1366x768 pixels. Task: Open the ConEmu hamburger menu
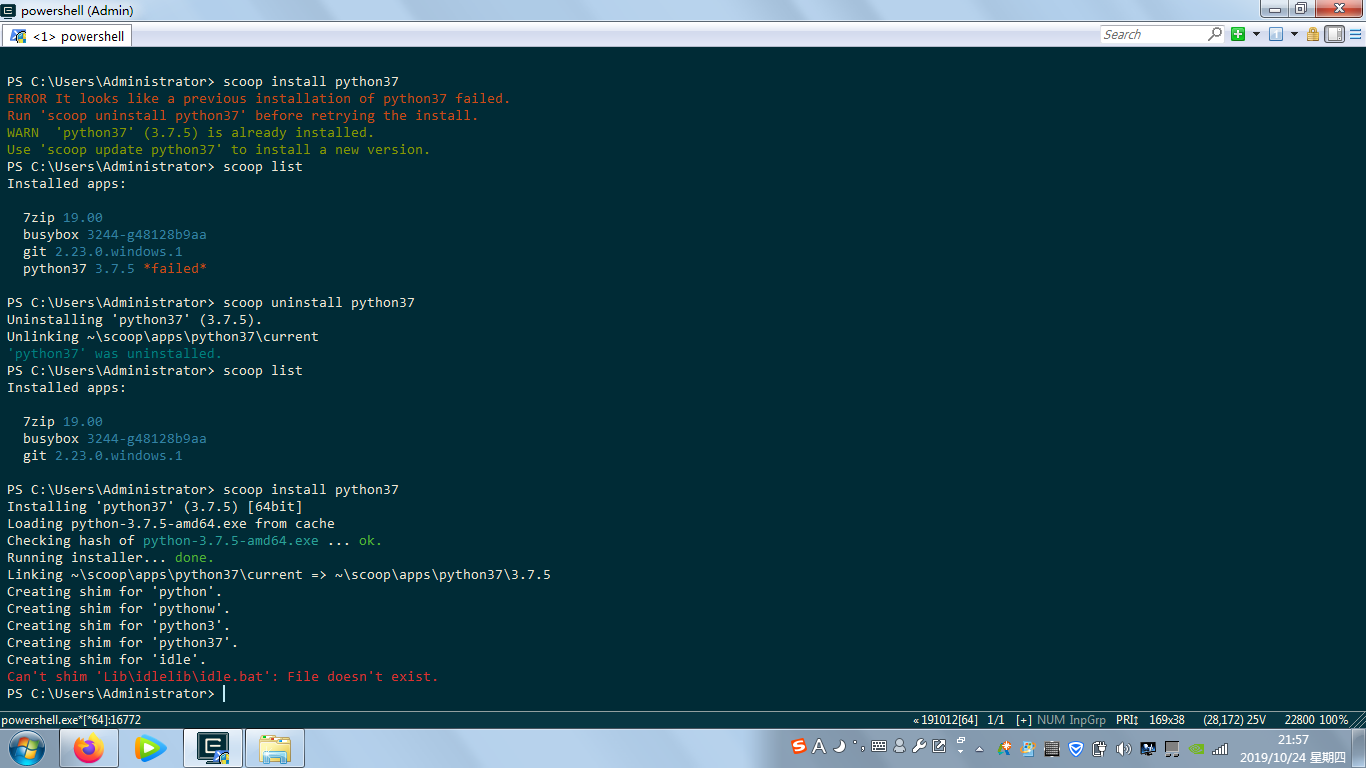[x=1357, y=33]
